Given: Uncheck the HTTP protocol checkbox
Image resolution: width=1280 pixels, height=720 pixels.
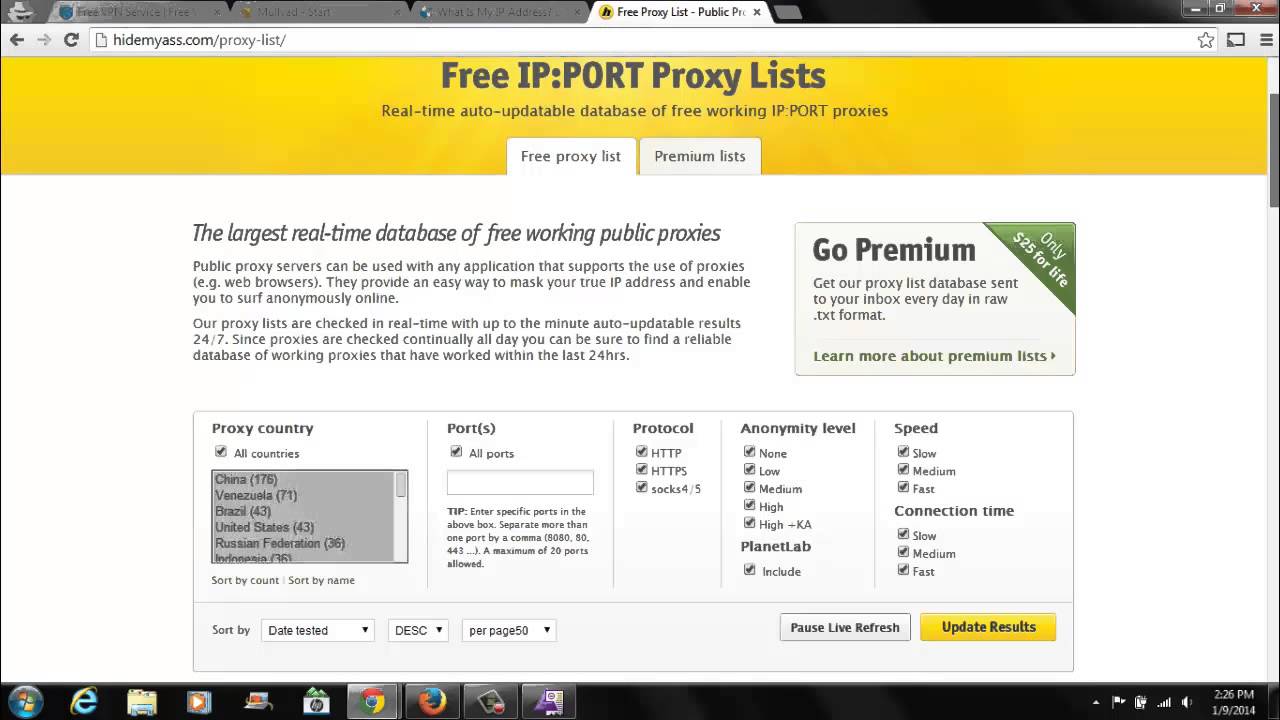Looking at the screenshot, I should [641, 452].
